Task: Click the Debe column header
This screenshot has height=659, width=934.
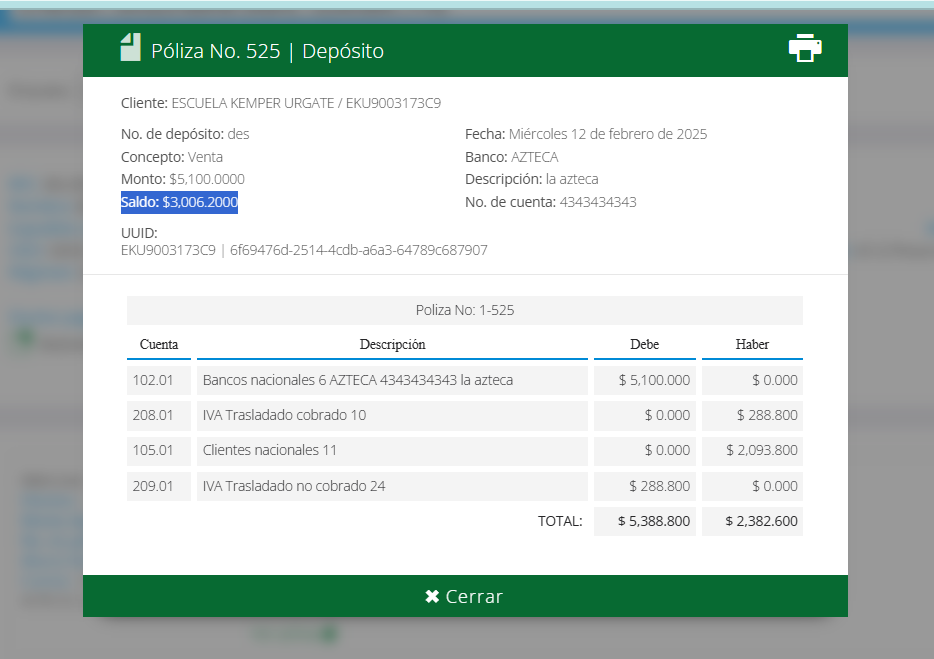Action: click(x=644, y=345)
